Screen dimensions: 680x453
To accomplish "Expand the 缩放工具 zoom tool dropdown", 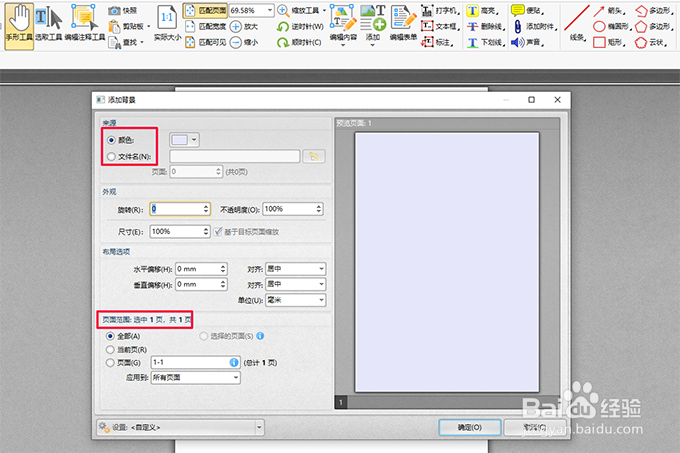I will pyautogui.click(x=324, y=10).
